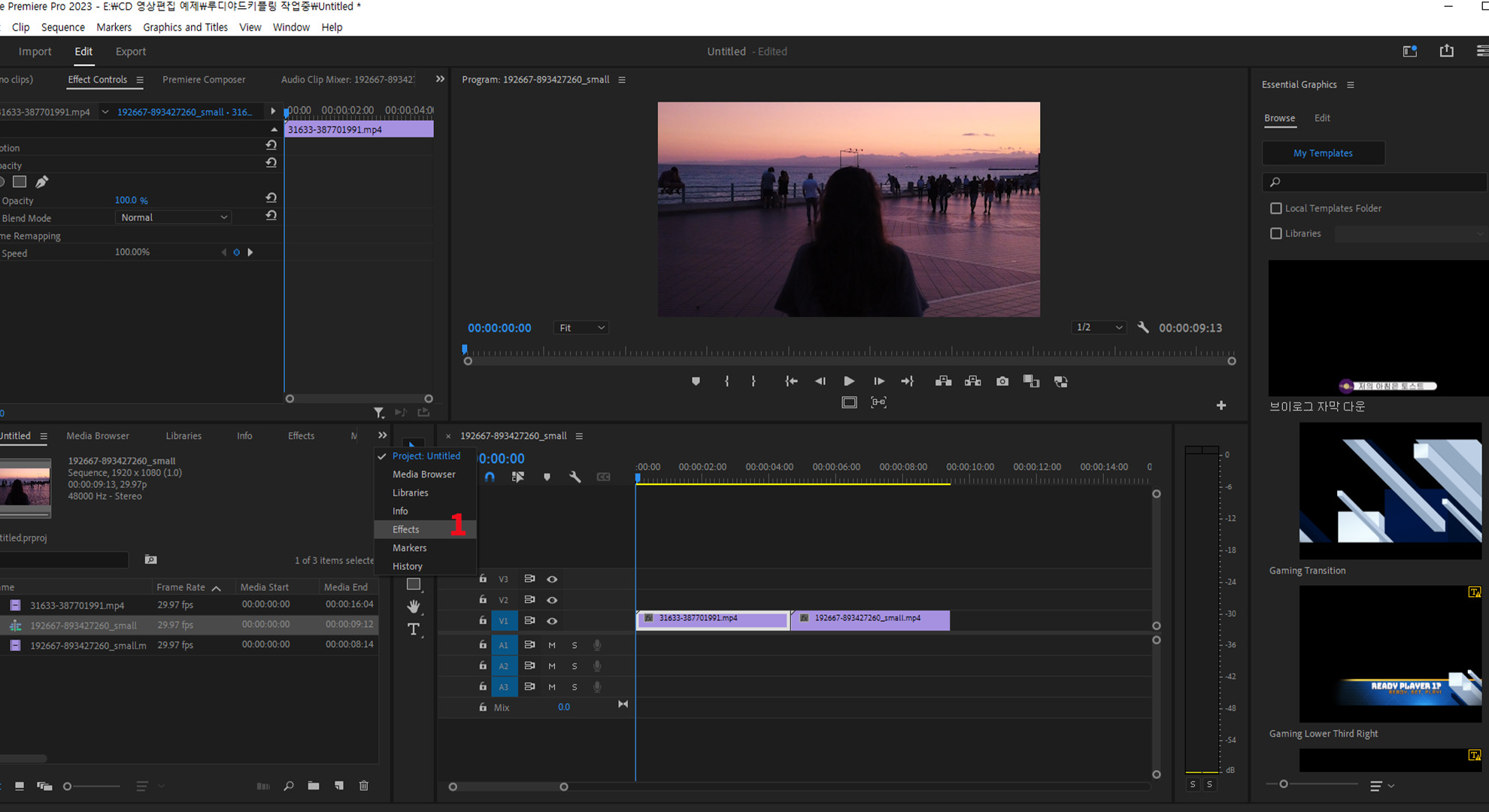
Task: Open timeline wrench display settings
Action: pos(575,477)
